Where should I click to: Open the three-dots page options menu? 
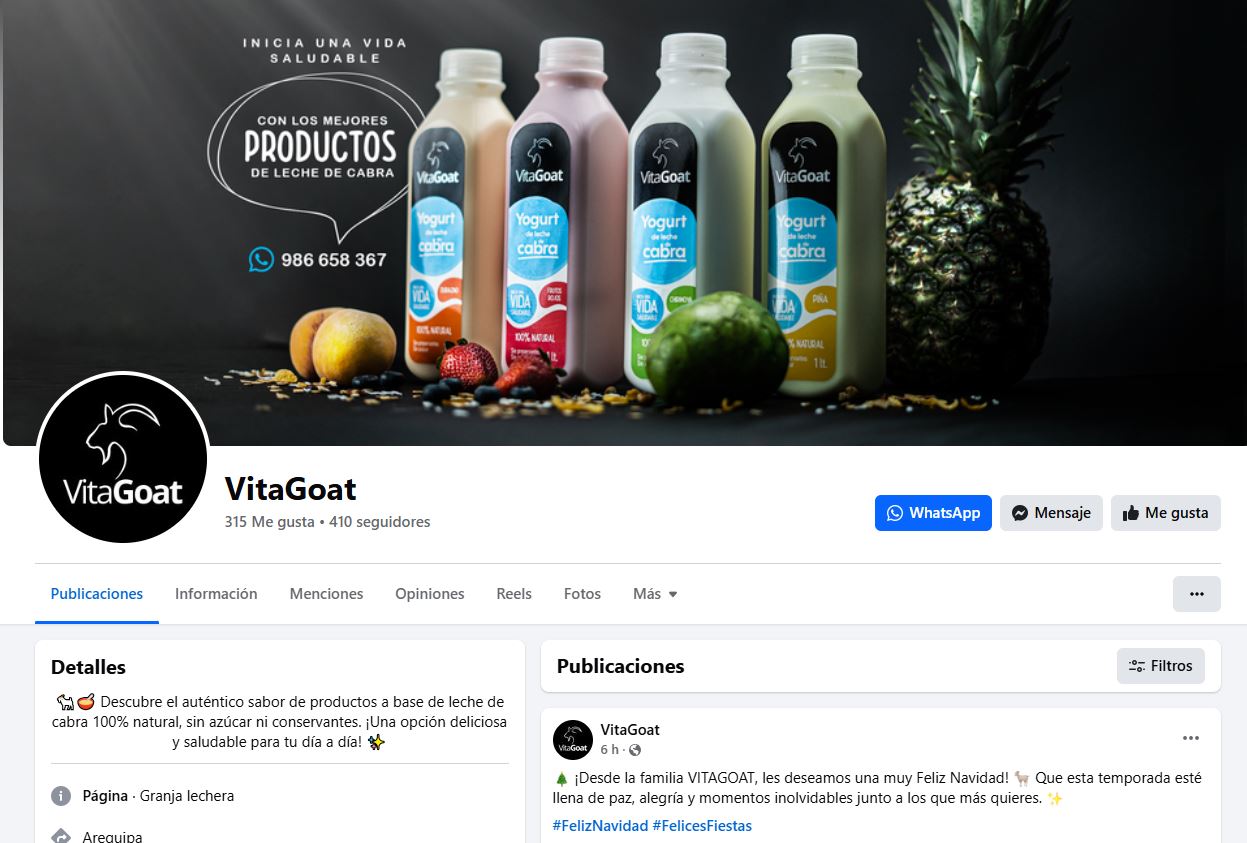pos(1196,594)
